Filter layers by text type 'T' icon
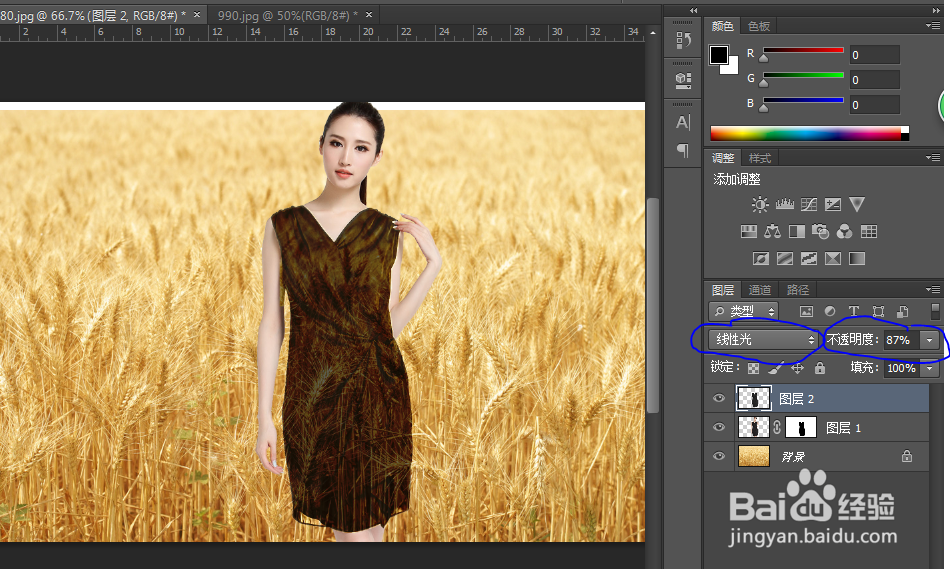 [854, 312]
